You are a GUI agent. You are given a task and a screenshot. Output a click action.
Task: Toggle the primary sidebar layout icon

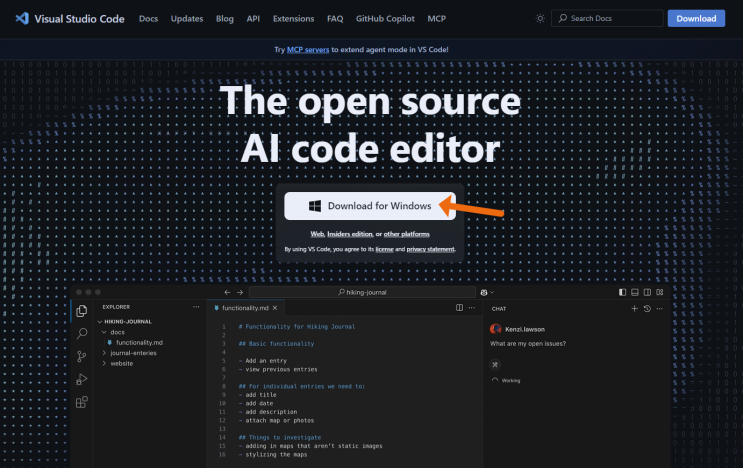622,292
